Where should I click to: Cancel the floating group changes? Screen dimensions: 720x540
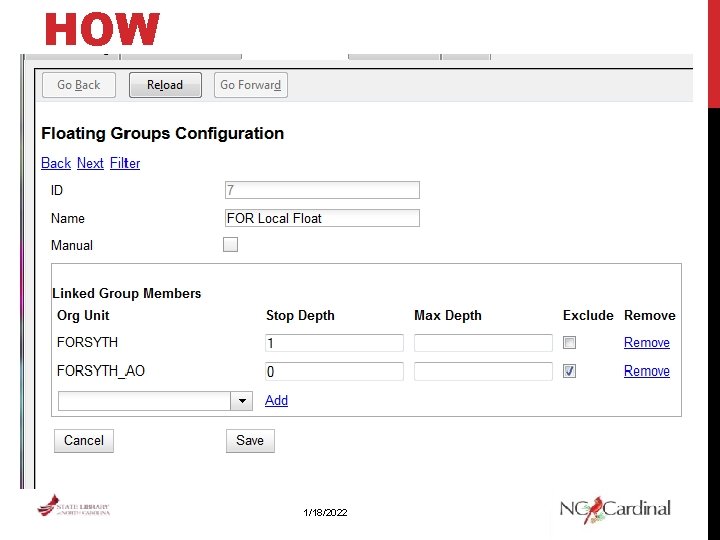tap(84, 441)
